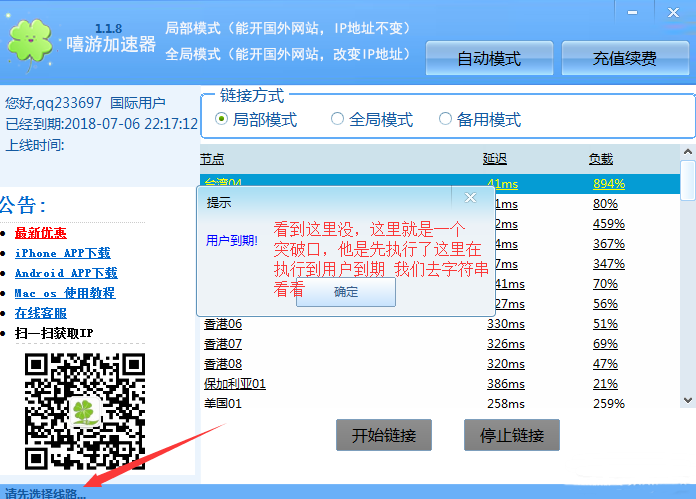Viewport: 696px width, 499px height.
Task: Open 在线客服 support link
Action: (x=41, y=313)
